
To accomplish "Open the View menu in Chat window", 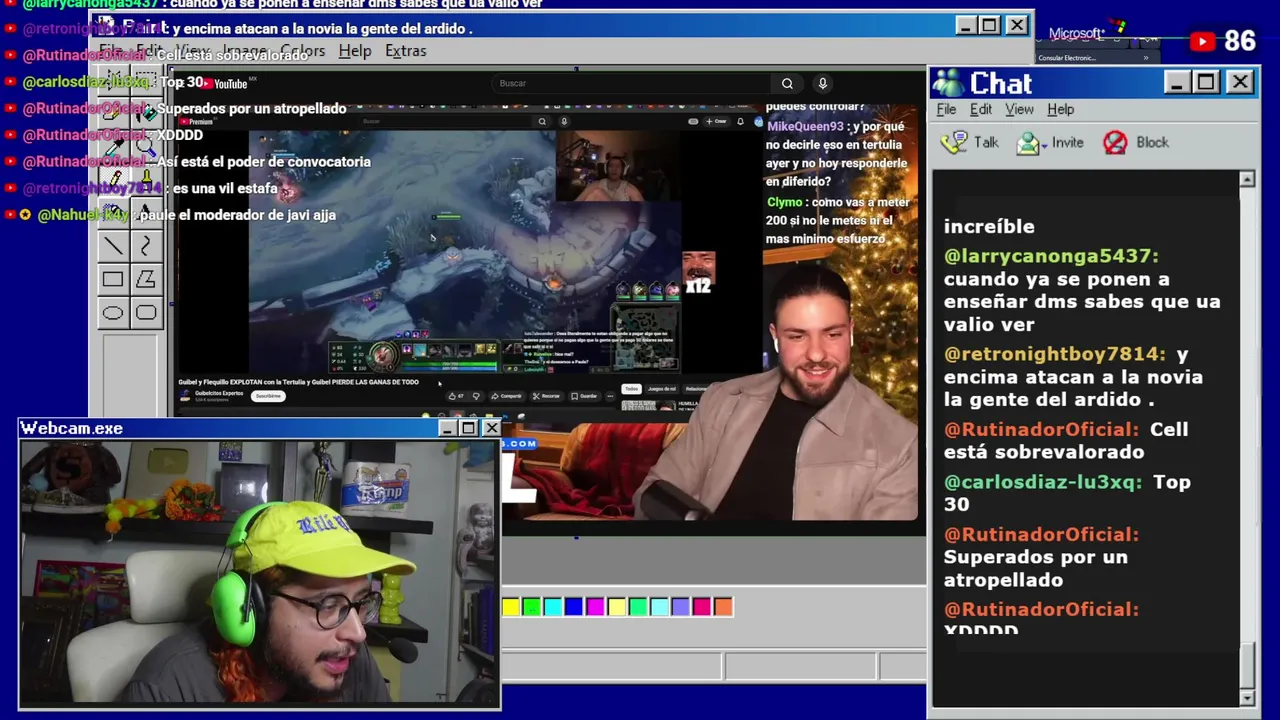I will 1019,109.
